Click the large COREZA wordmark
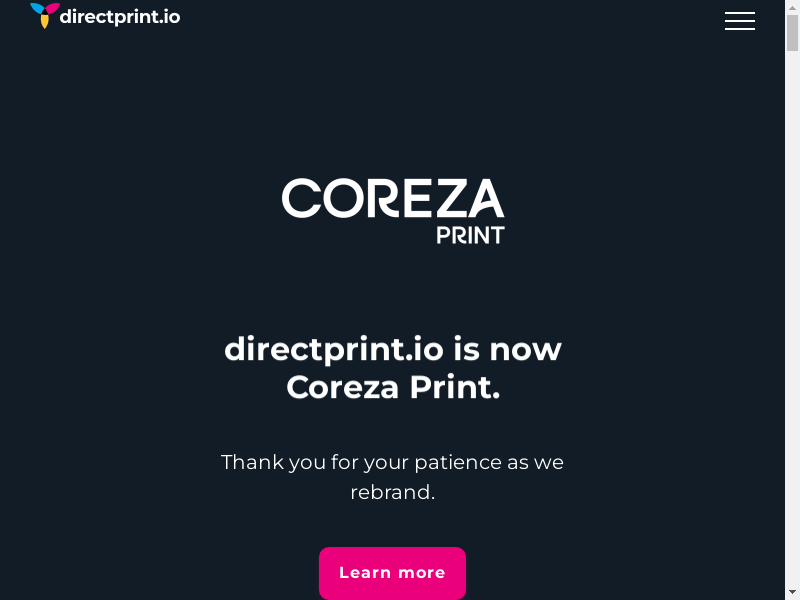The height and width of the screenshot is (600, 800). click(392, 198)
